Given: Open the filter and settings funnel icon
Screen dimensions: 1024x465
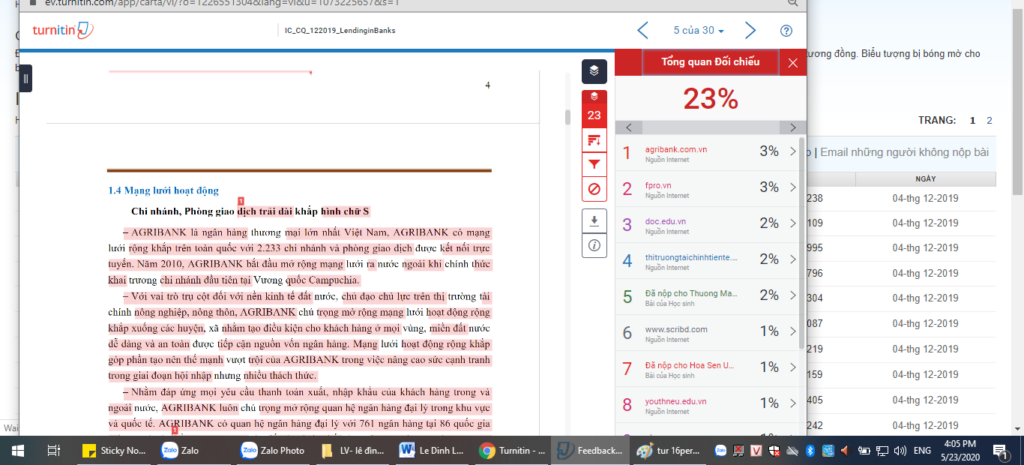Looking at the screenshot, I should click(594, 163).
